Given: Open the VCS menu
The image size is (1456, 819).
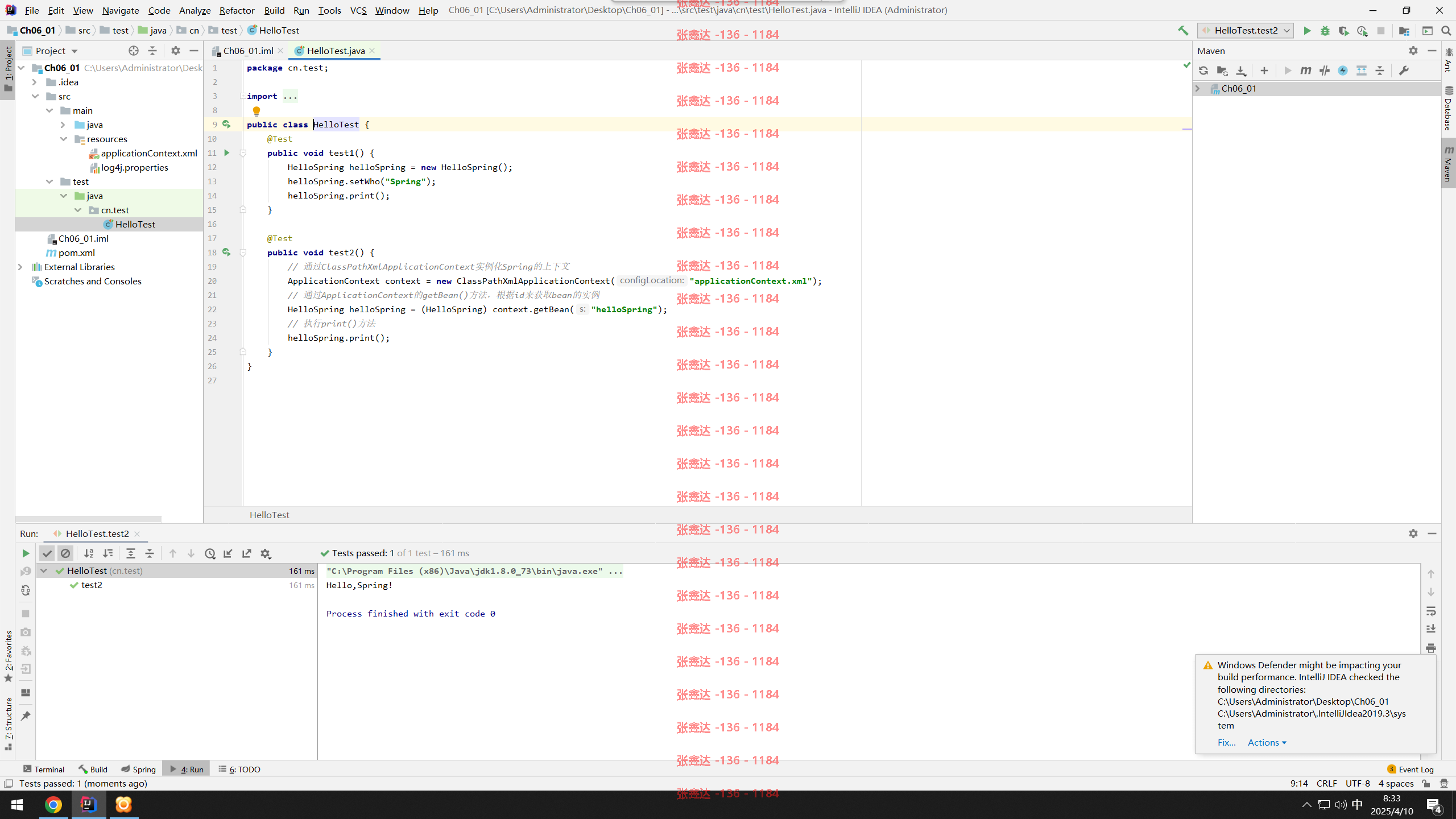Looking at the screenshot, I should tap(358, 10).
